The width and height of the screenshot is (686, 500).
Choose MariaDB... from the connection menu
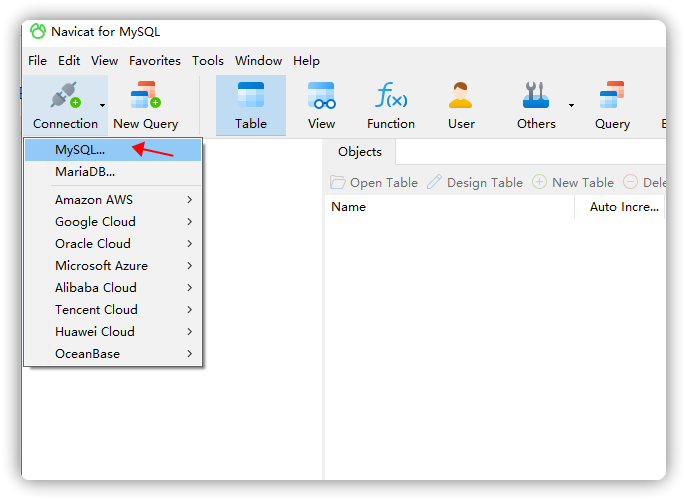click(85, 172)
